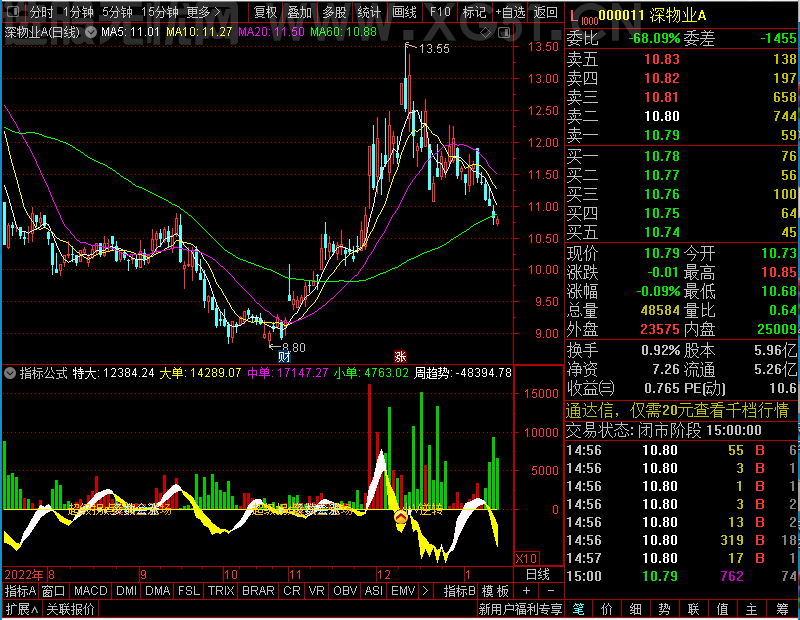Select 画线 drawing tool
Screen dimensions: 800x620
(404, 12)
